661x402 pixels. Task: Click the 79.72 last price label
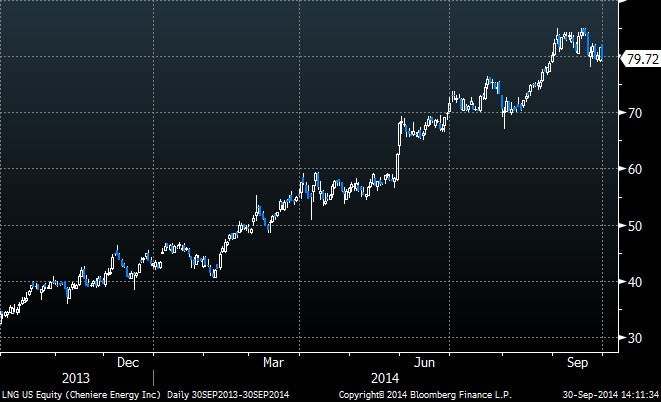642,59
